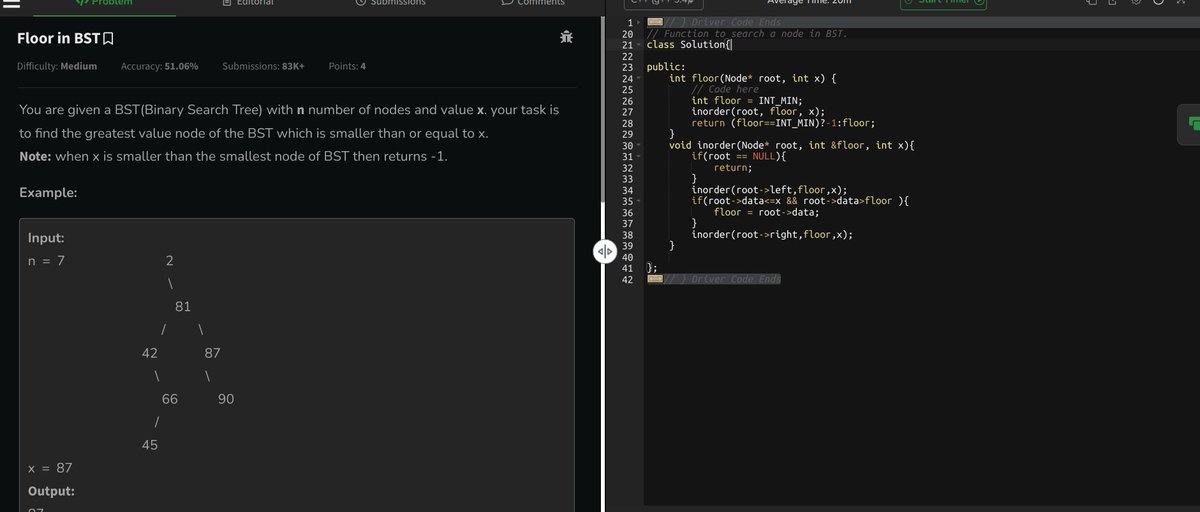Click the 'Input:' label in the example
This screenshot has width=1200, height=512.
[47, 238]
